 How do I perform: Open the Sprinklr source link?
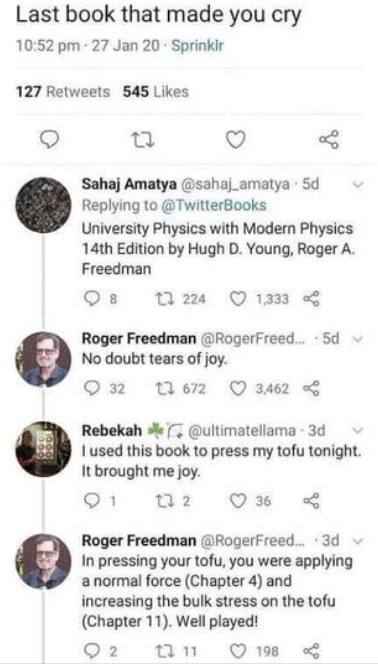click(198, 46)
